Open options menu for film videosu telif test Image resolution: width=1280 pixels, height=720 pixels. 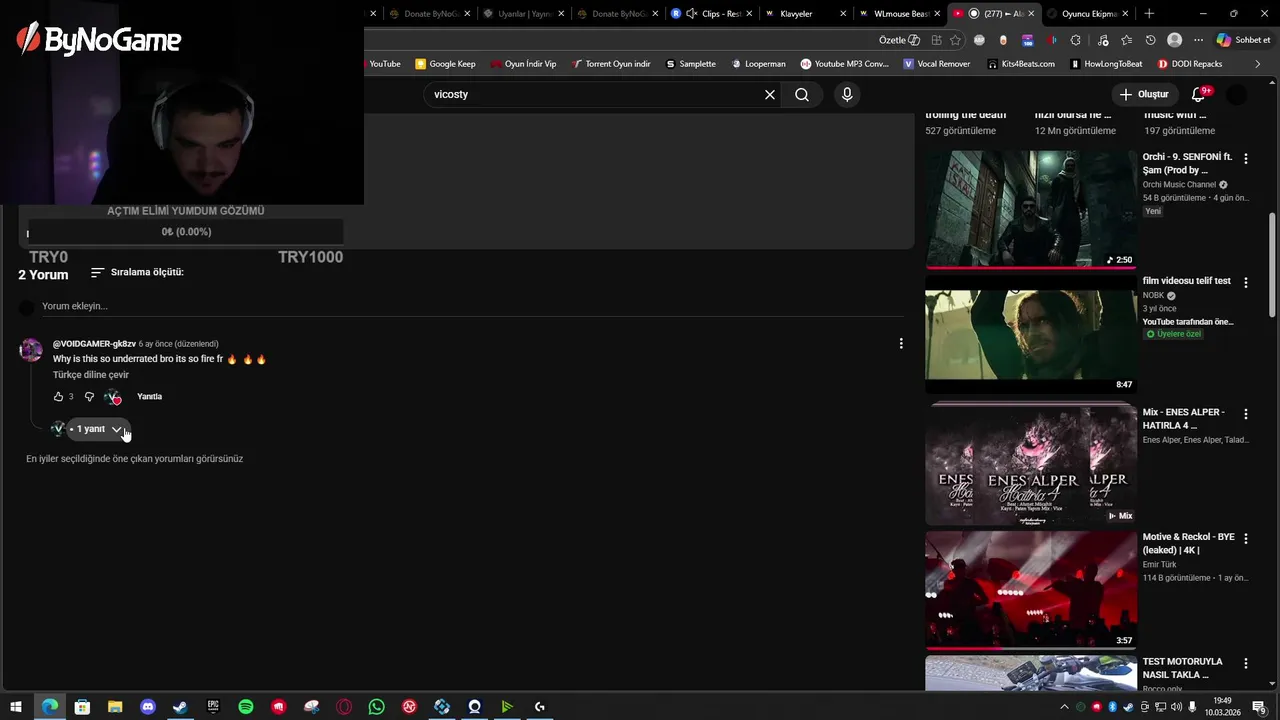click(1246, 282)
